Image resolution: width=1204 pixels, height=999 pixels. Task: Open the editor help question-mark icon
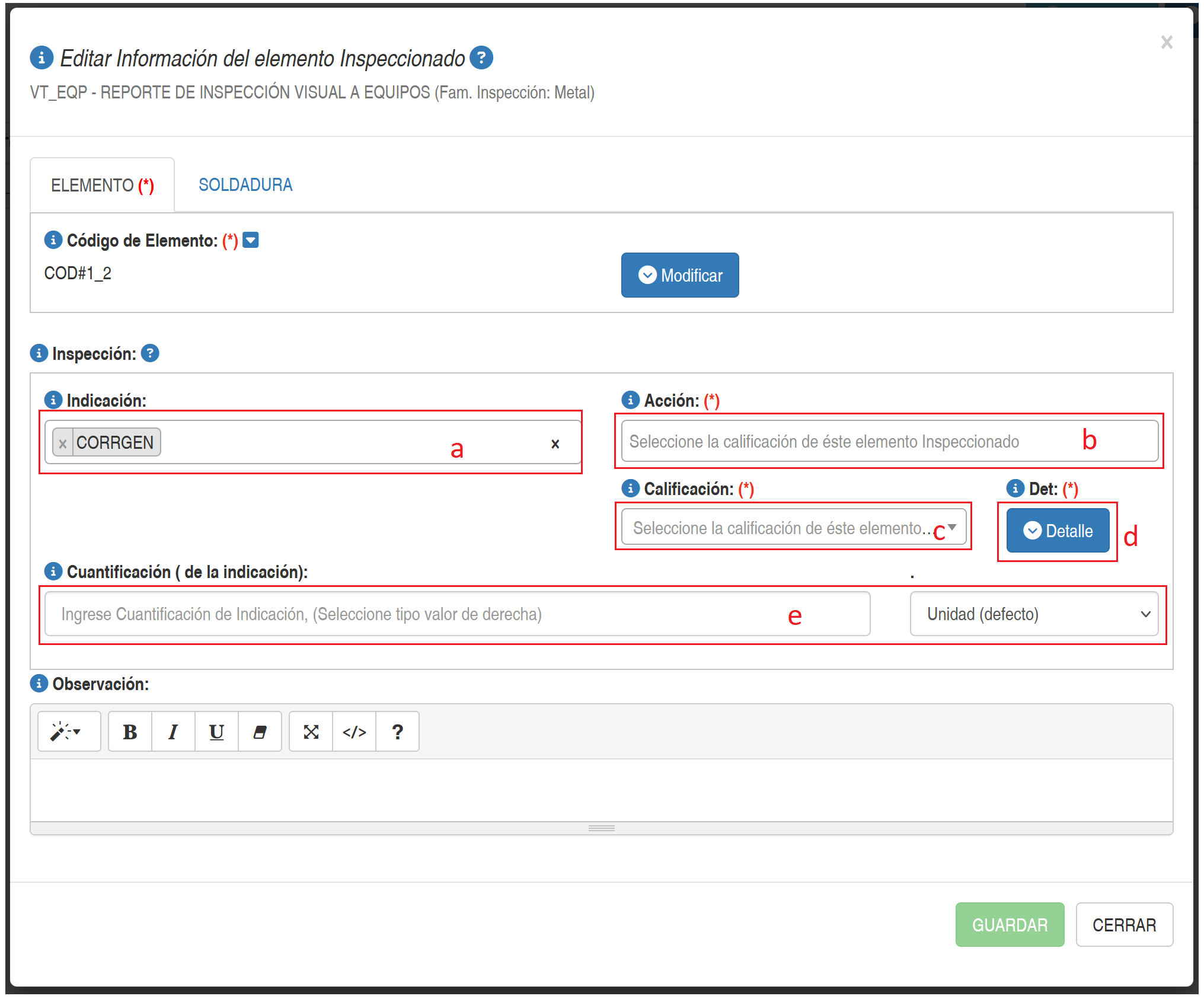click(x=398, y=732)
